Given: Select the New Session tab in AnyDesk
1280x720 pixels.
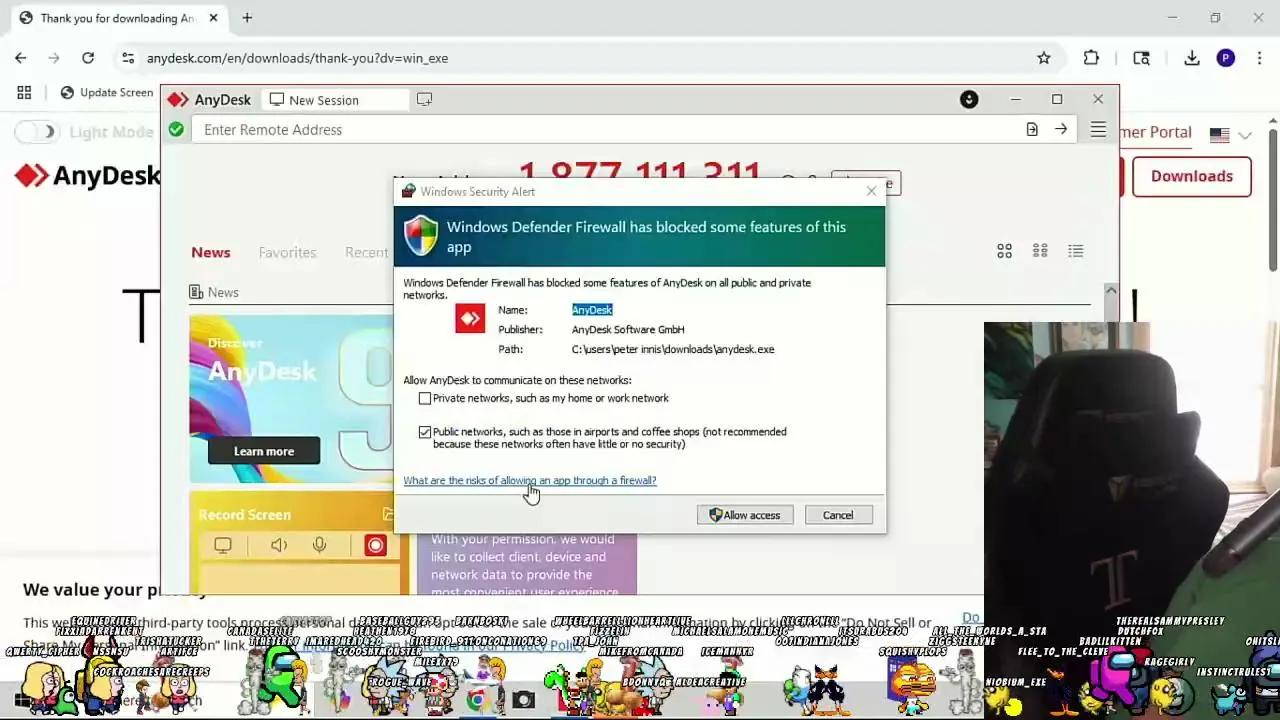Looking at the screenshot, I should coord(335,100).
